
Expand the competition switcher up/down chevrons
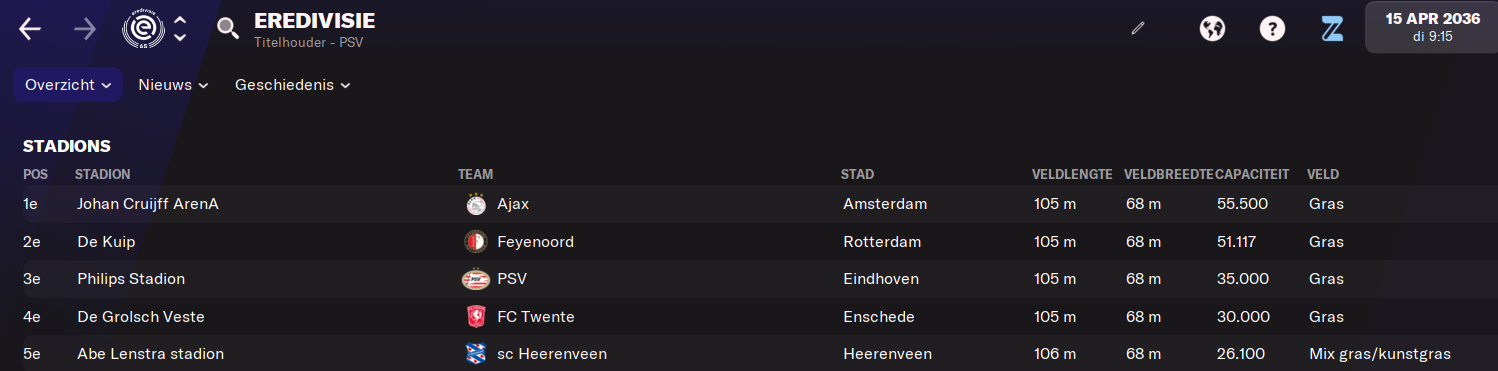[180, 29]
